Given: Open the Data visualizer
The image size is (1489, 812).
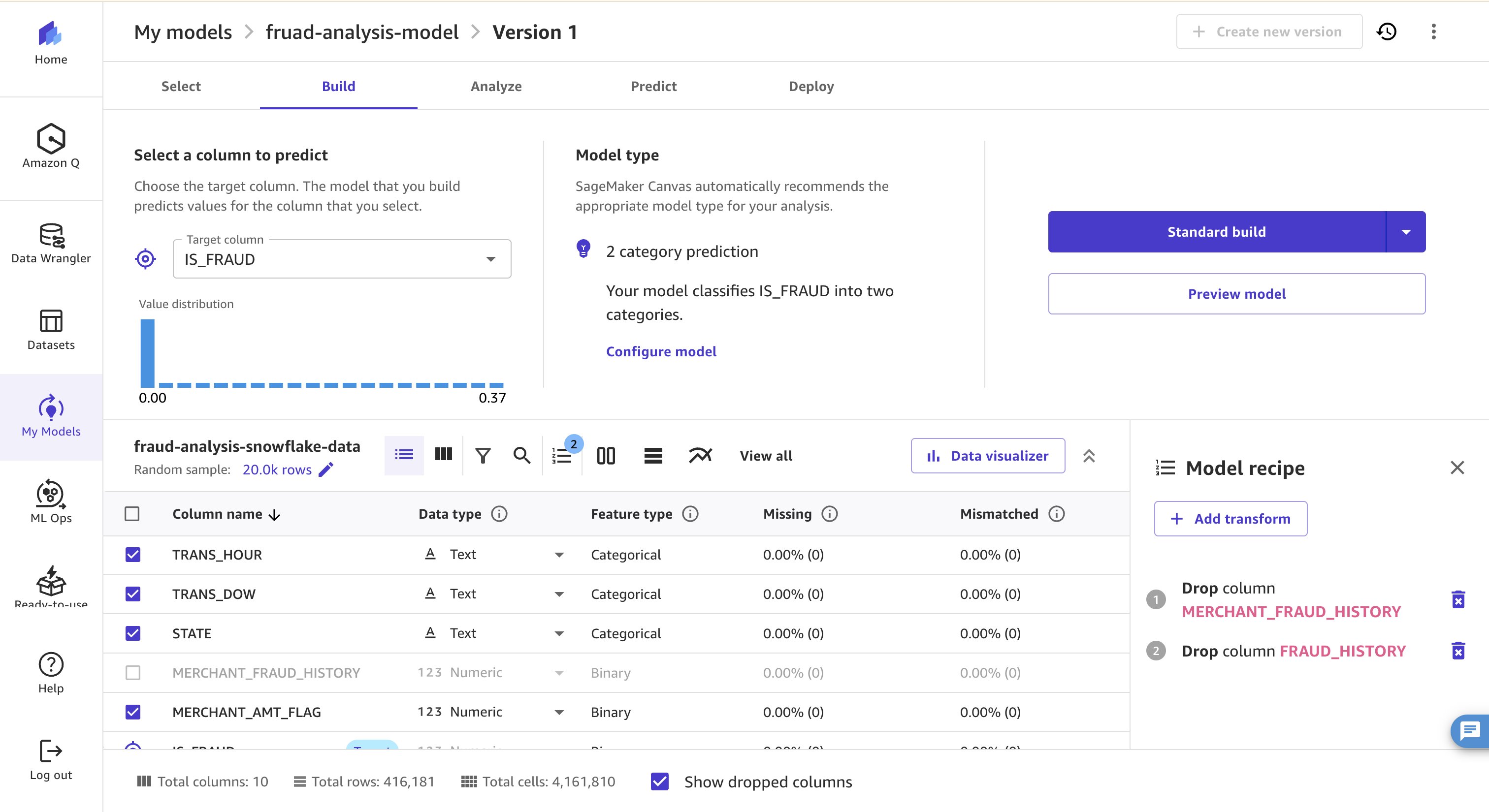Looking at the screenshot, I should coord(988,456).
